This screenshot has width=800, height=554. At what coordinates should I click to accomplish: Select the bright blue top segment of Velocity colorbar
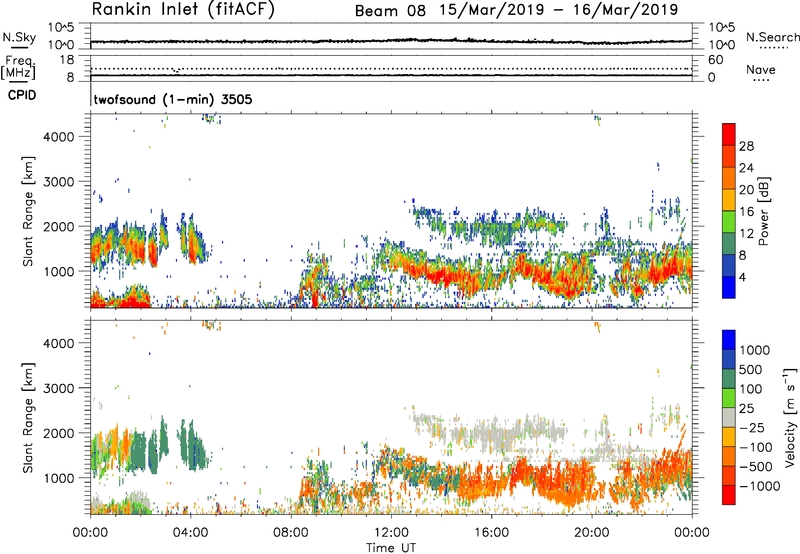point(729,340)
